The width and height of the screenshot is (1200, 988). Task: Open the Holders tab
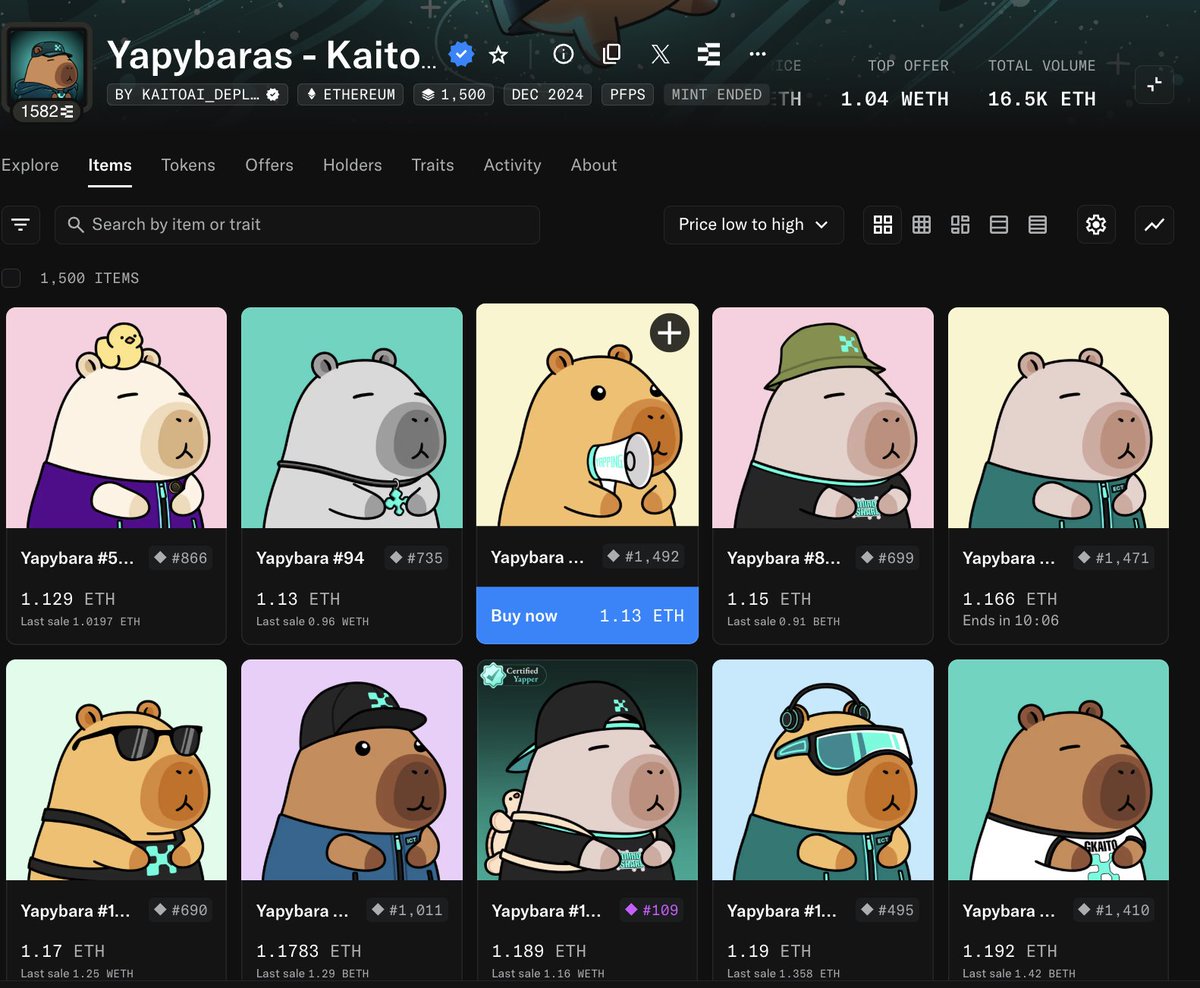click(x=352, y=165)
